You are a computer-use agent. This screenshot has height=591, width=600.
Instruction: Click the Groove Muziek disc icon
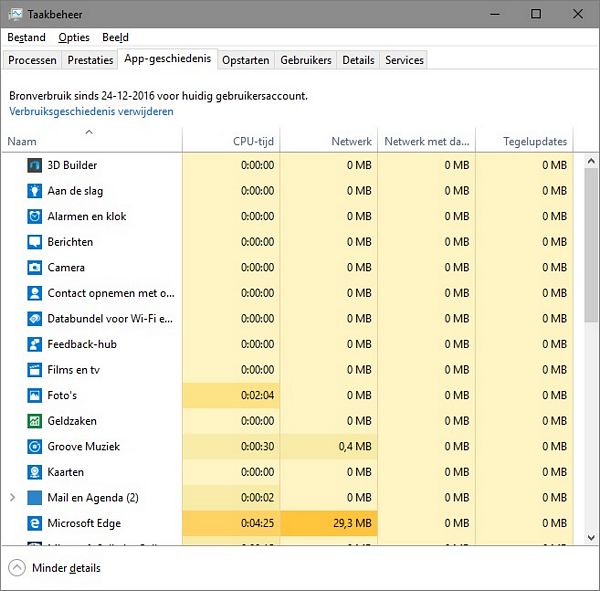point(34,447)
